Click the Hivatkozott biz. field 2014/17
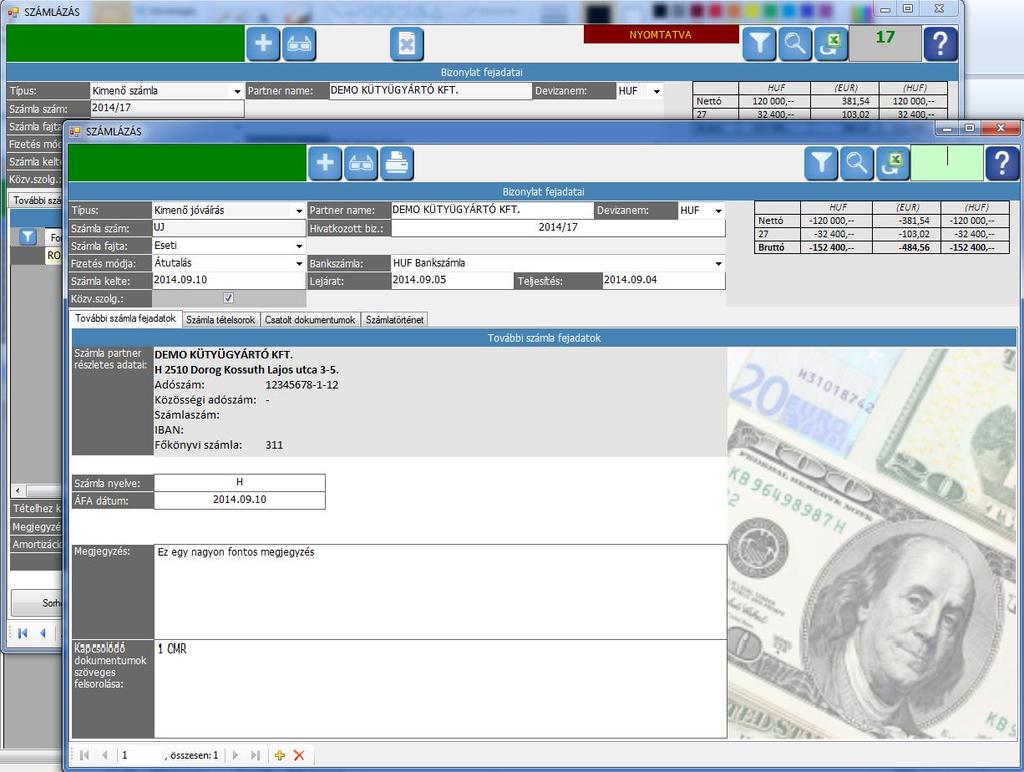The image size is (1024, 772). [558, 228]
